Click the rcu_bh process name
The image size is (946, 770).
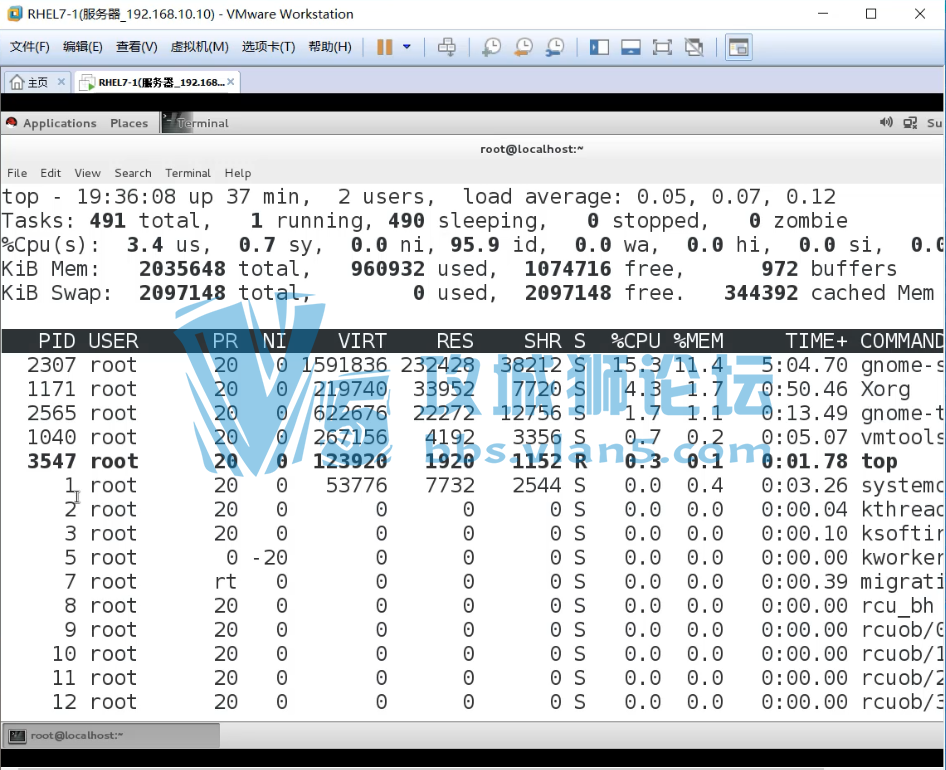coord(897,606)
